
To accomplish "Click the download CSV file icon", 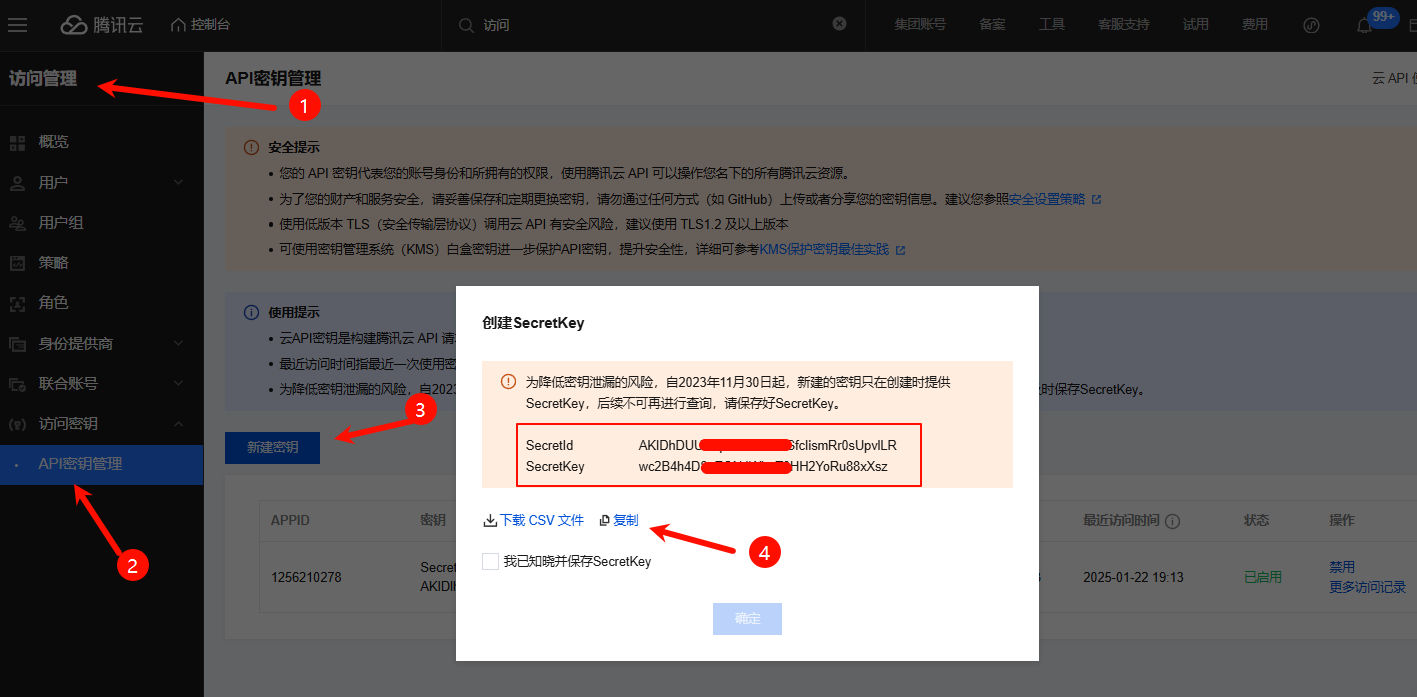I will tap(490, 521).
